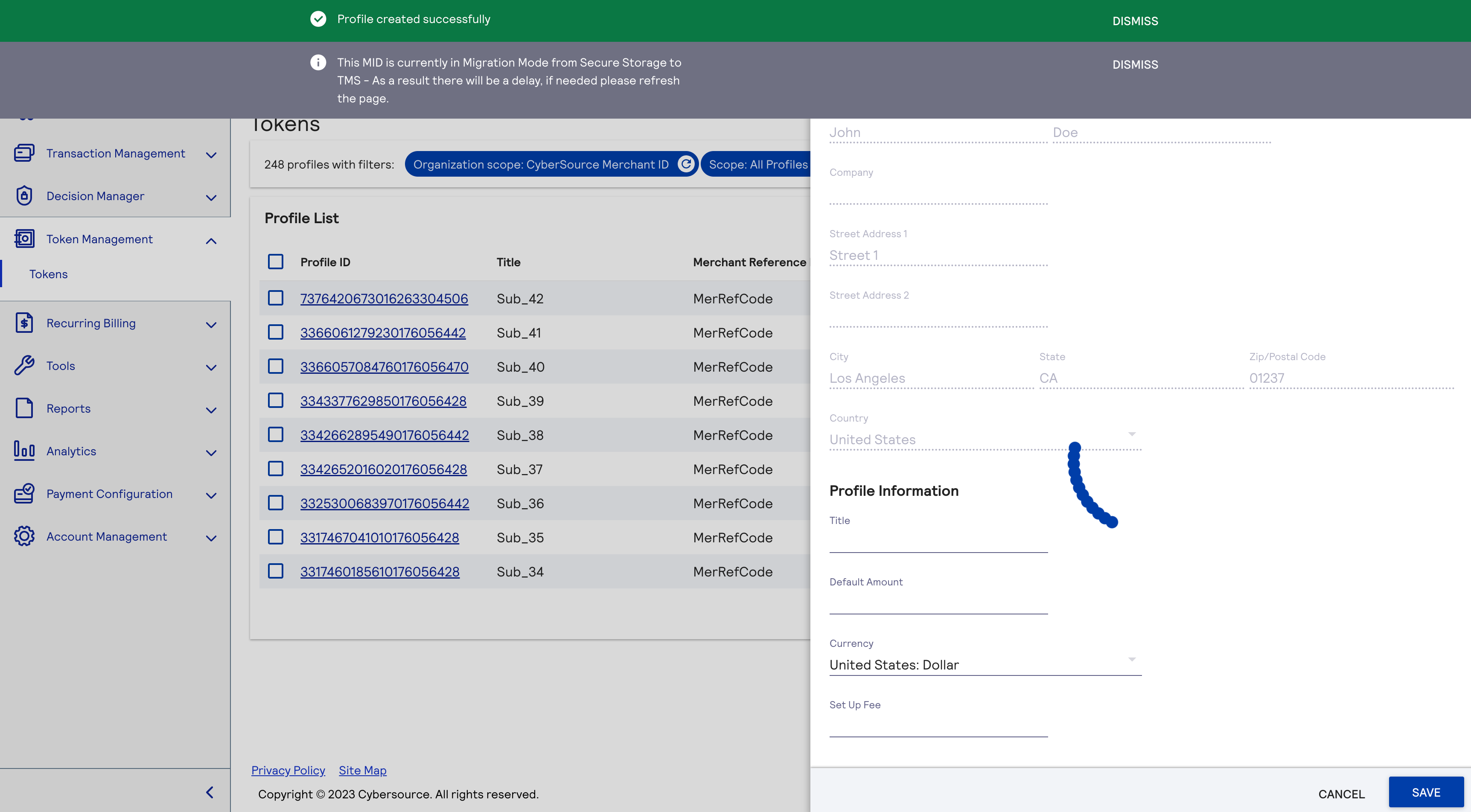Expand the Transaction Management menu

pos(211,154)
